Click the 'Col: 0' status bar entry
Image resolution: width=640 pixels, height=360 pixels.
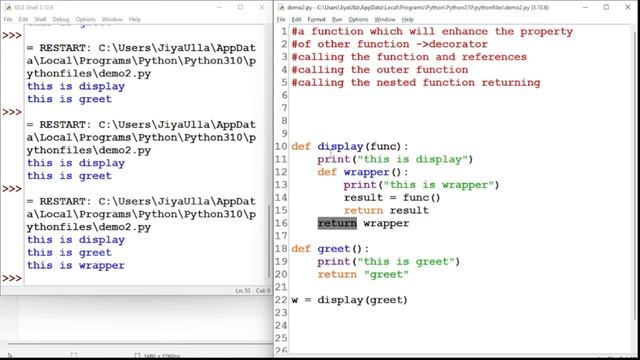263,291
